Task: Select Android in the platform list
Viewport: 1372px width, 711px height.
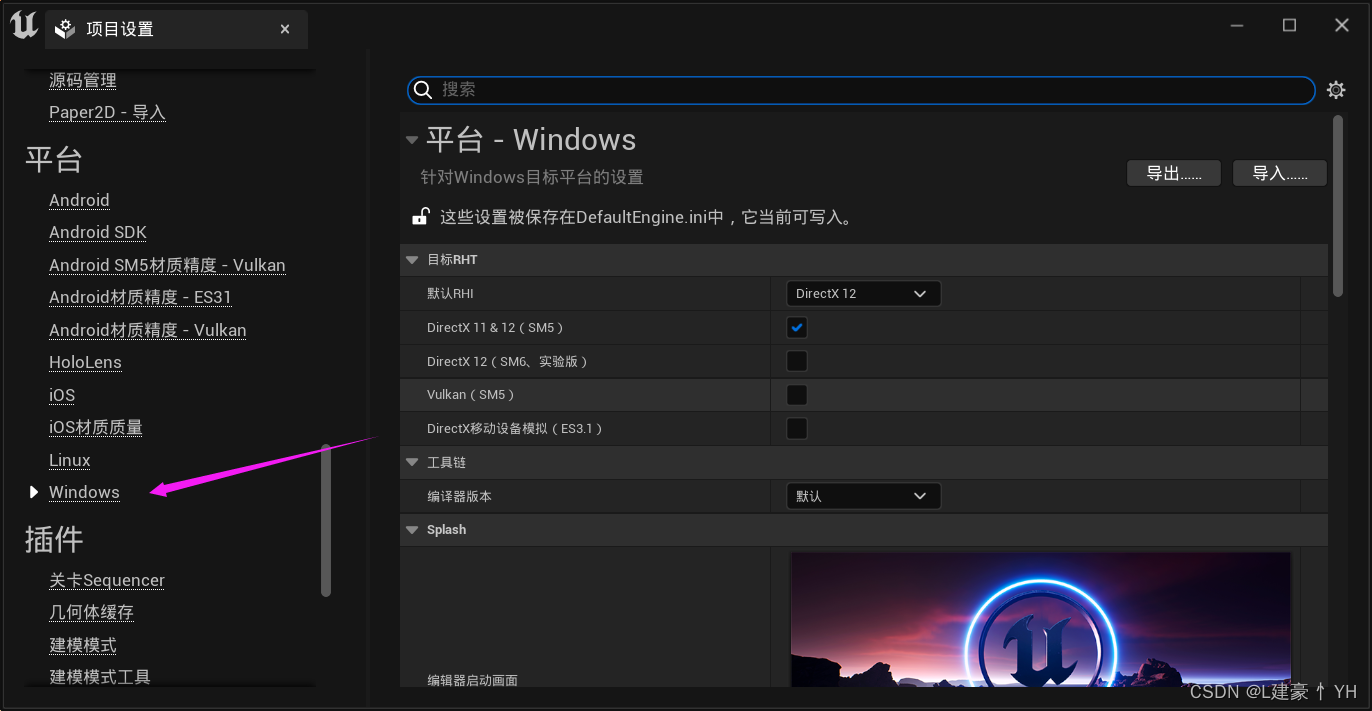Action: coord(79,200)
